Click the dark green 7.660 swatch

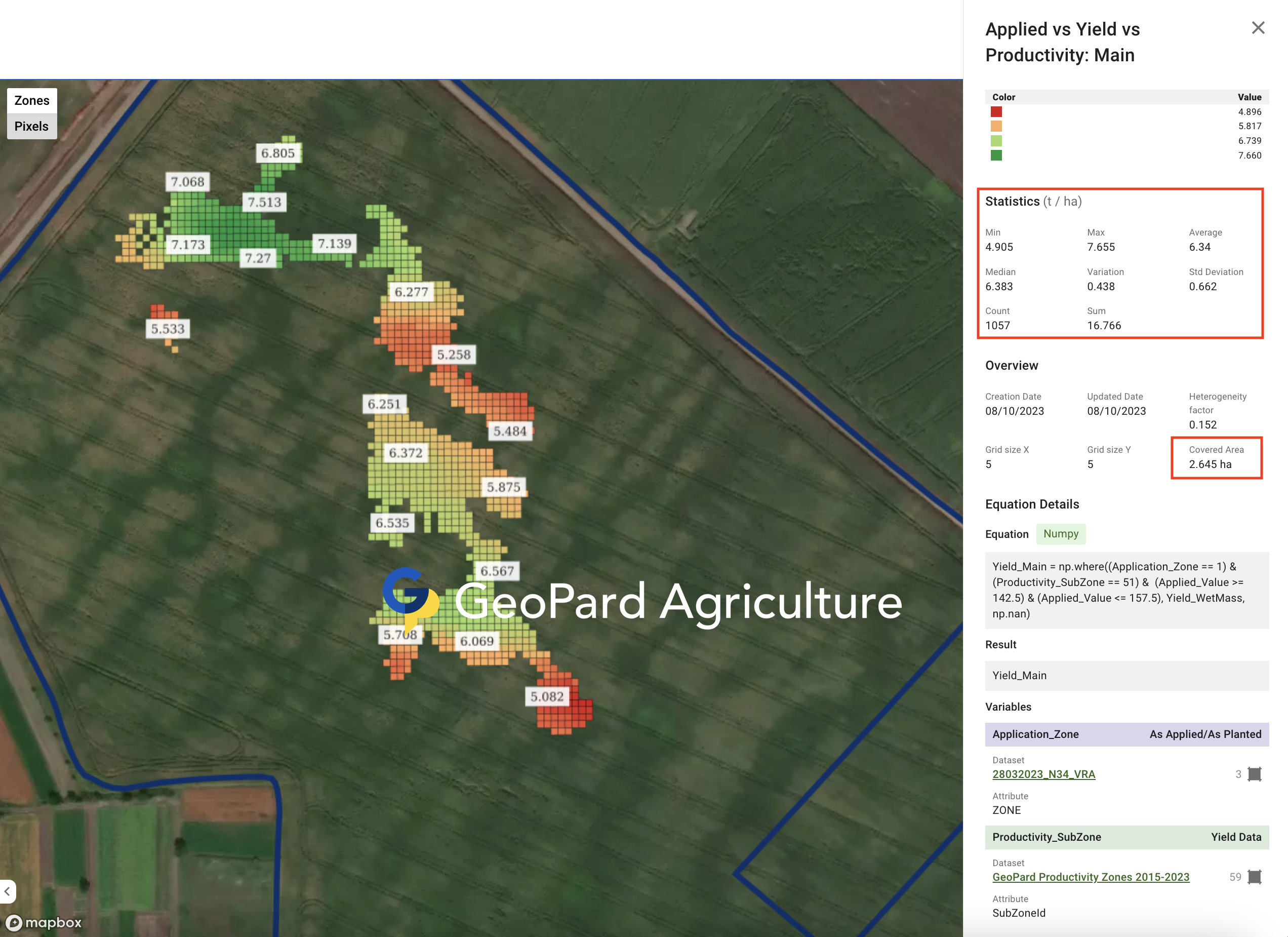point(996,155)
